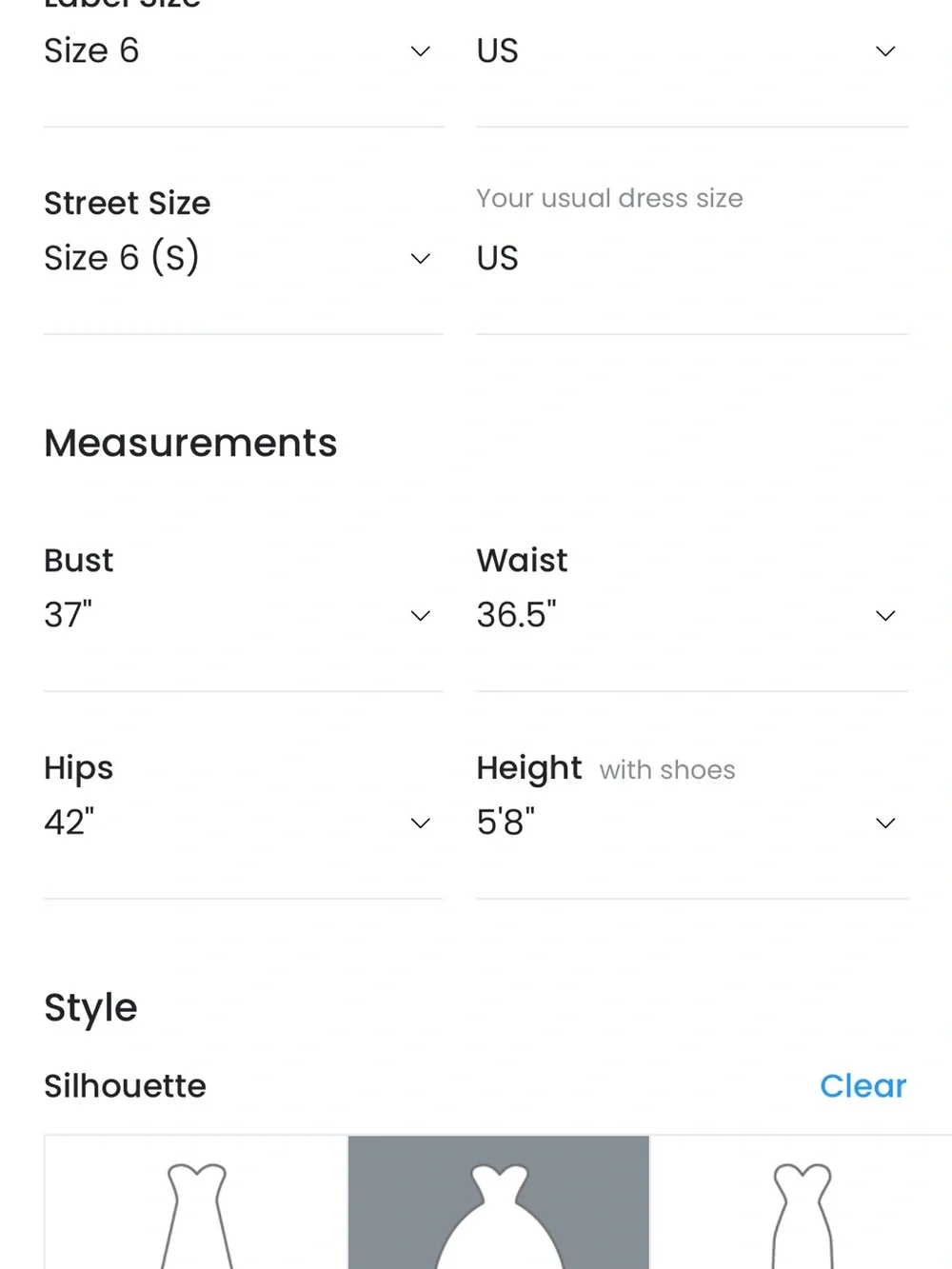The height and width of the screenshot is (1269, 952).
Task: Select the third dress silhouette icon
Action: pos(802,1202)
